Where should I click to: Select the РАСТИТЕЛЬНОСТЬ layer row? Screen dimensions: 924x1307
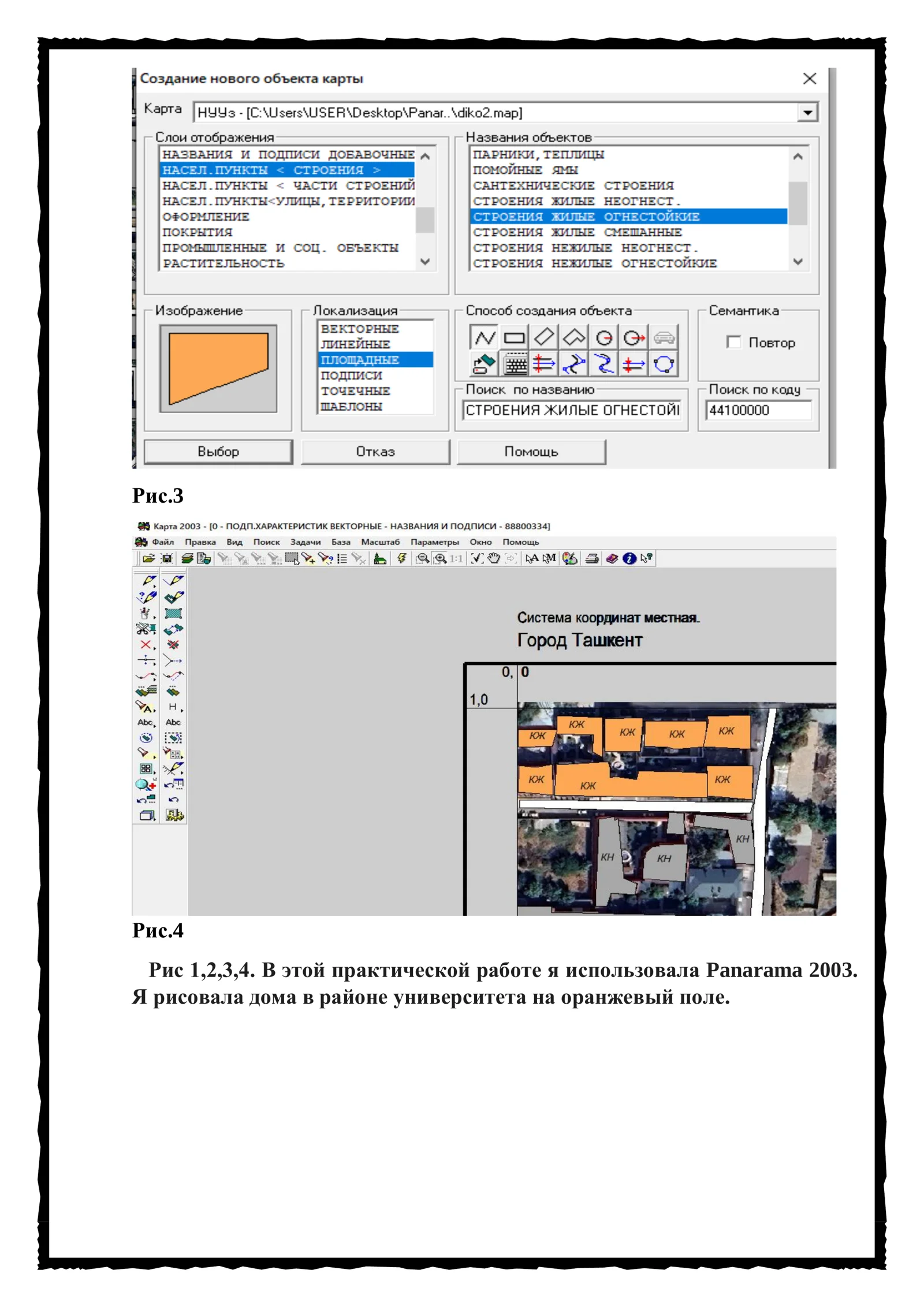click(287, 263)
